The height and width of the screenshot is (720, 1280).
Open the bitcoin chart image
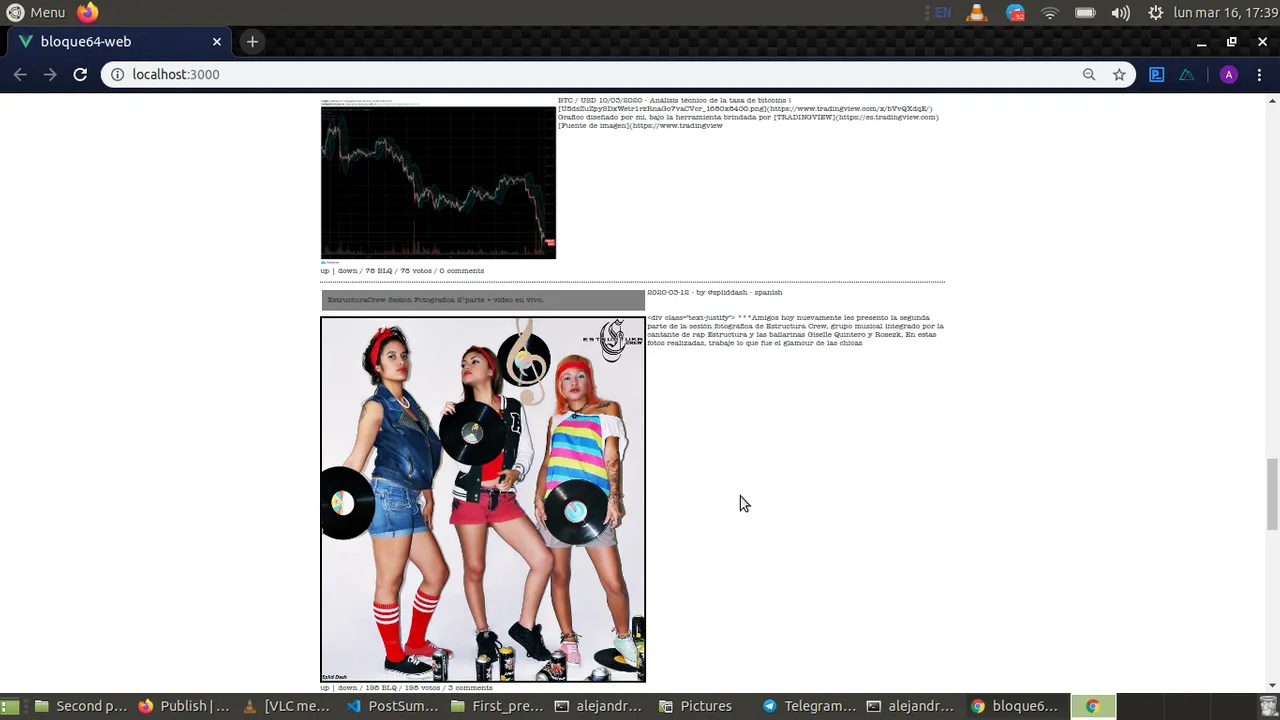(x=438, y=180)
